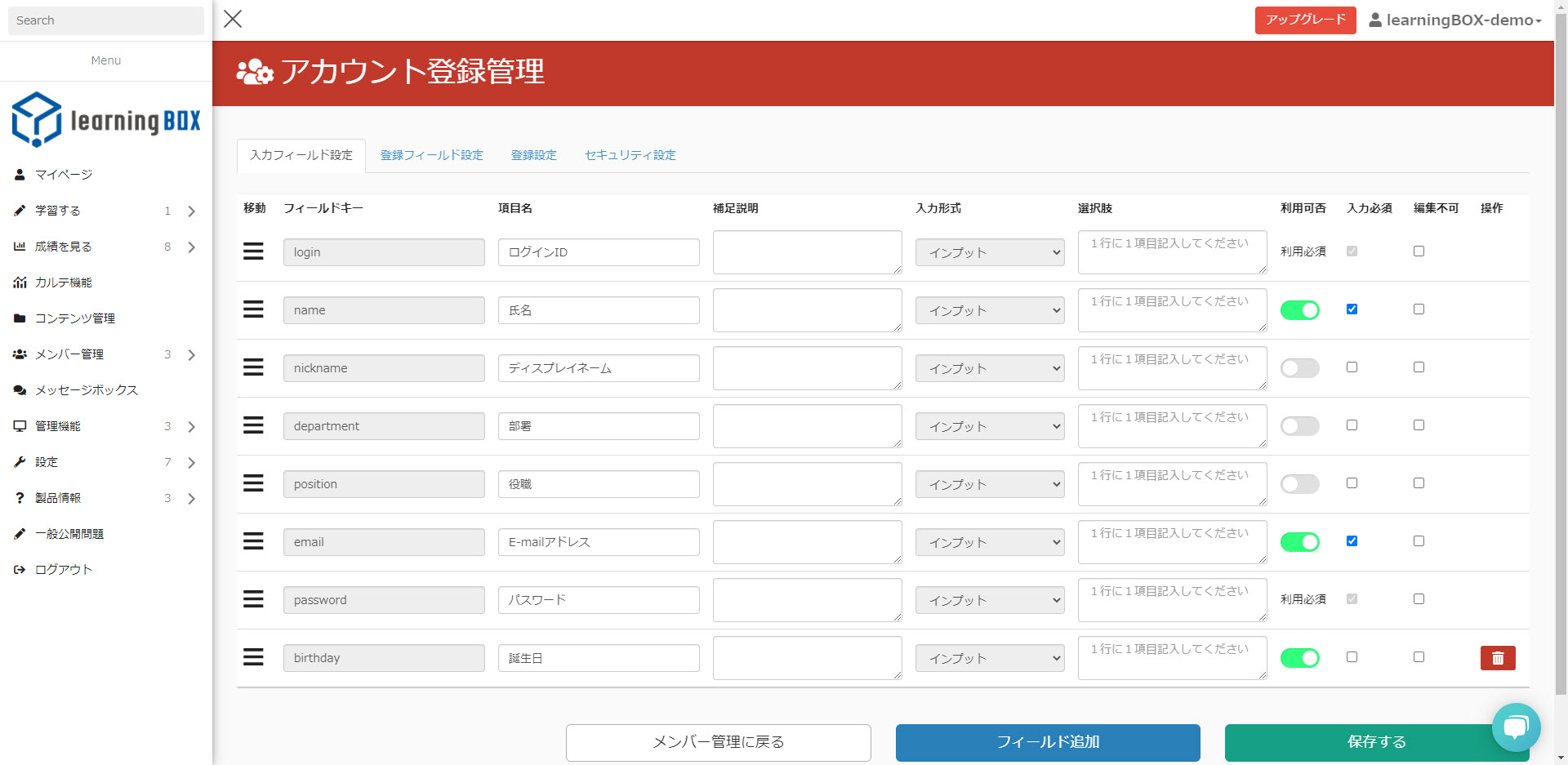Click the 項目名 input for the position row
The width and height of the screenshot is (1568, 765).
pyautogui.click(x=598, y=484)
